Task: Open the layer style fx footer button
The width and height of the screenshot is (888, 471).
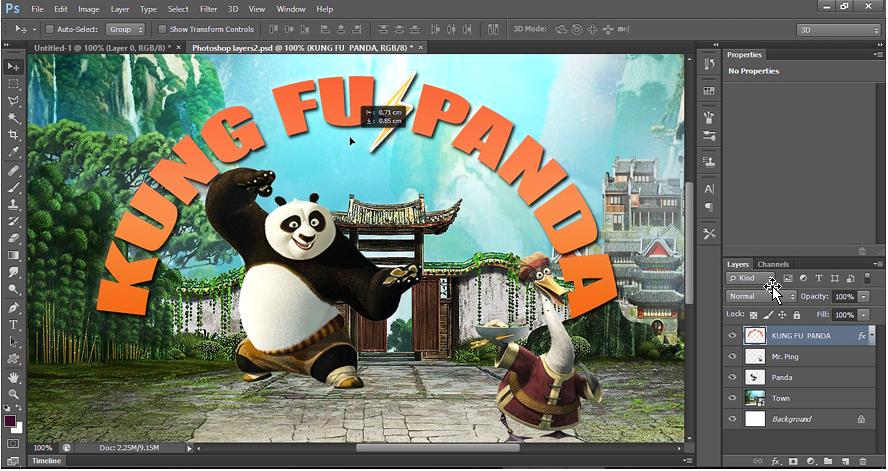Action: point(776,461)
